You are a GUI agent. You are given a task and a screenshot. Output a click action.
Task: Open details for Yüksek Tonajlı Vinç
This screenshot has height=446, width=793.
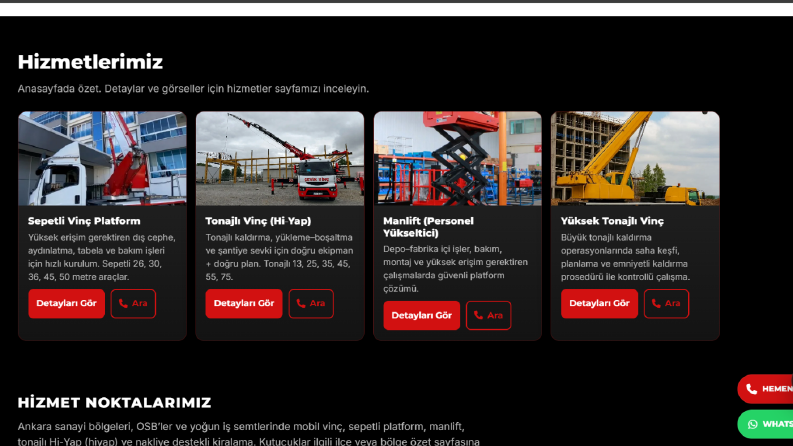[599, 303]
